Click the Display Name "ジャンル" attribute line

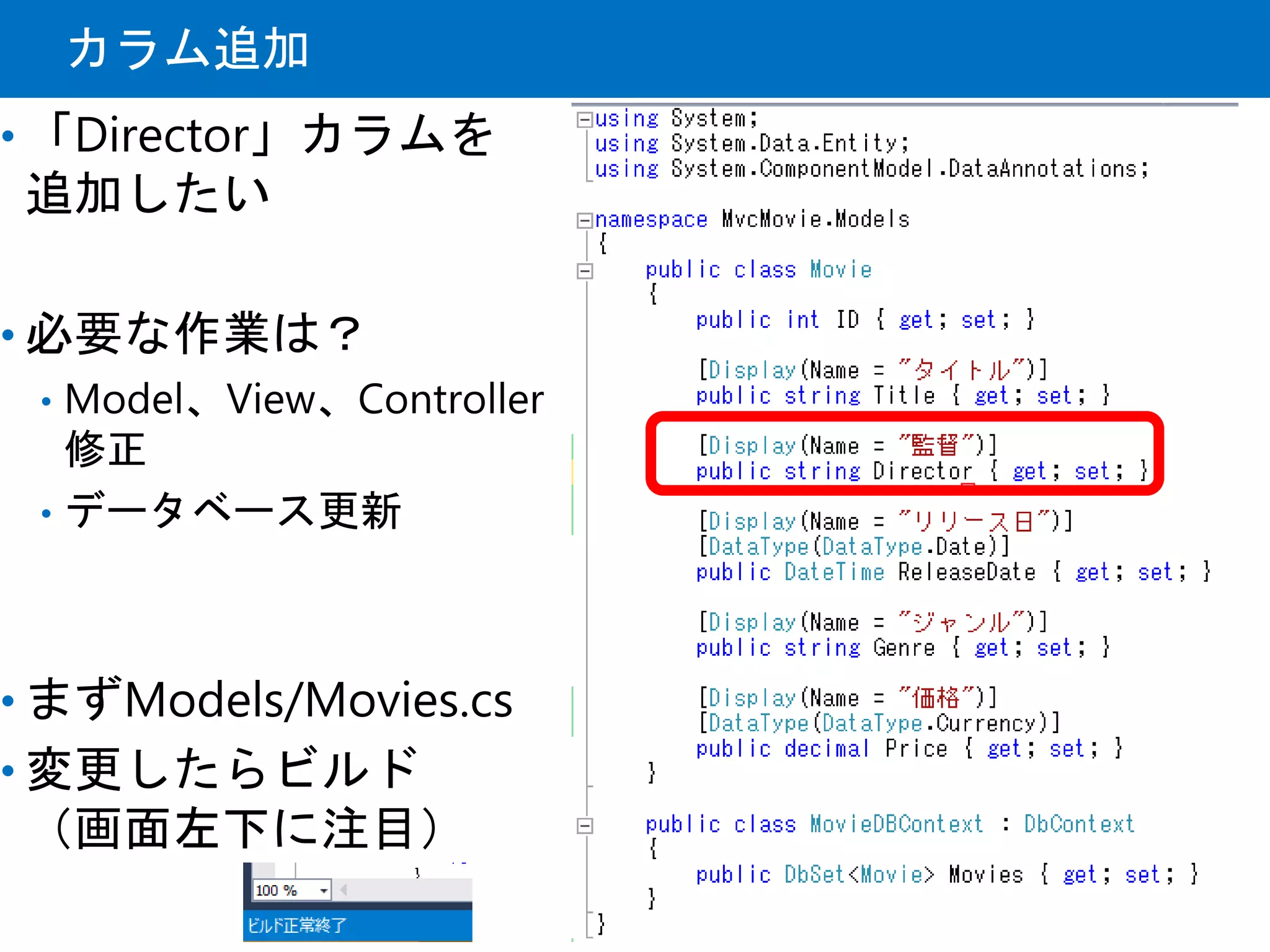pos(873,622)
